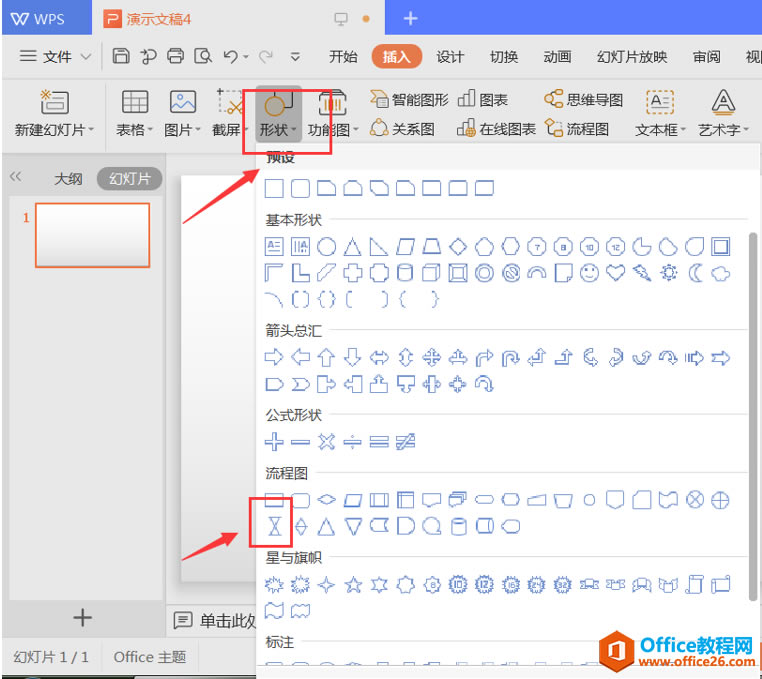
Task: Open the 审阅 ribbon tab
Action: point(706,57)
